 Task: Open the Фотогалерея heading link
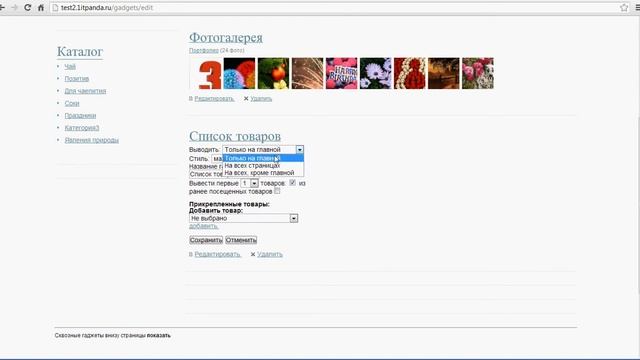click(x=226, y=38)
